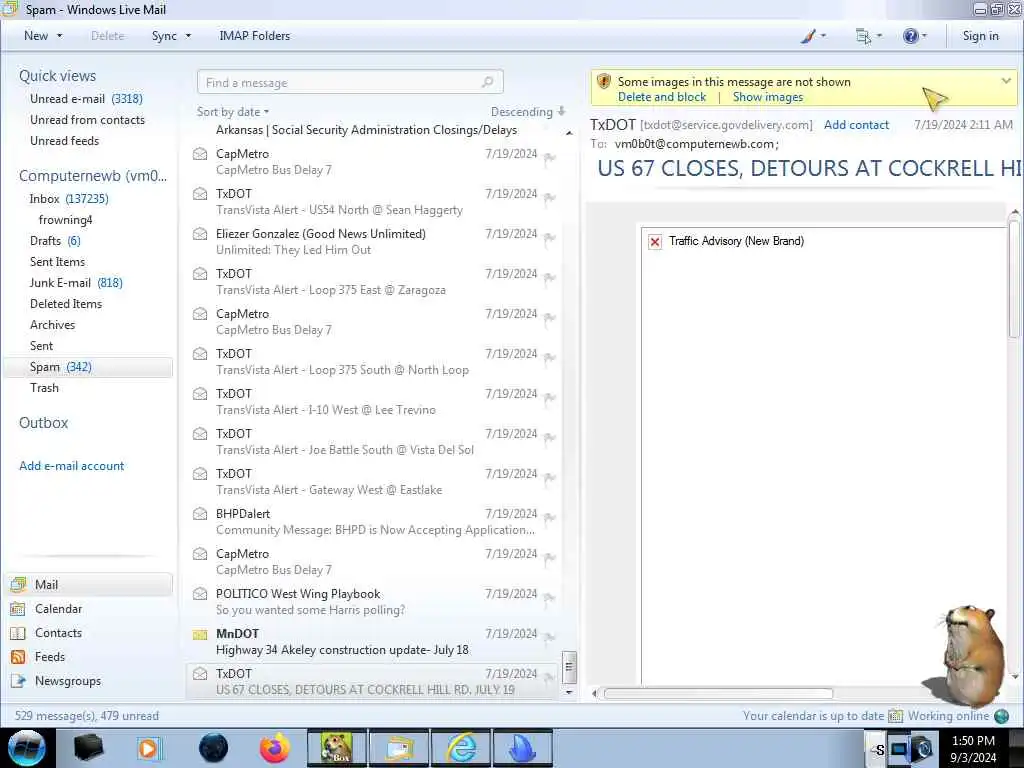Click the unread envelope icon for MnDOT message
The image size is (1024, 768).
[200, 634]
